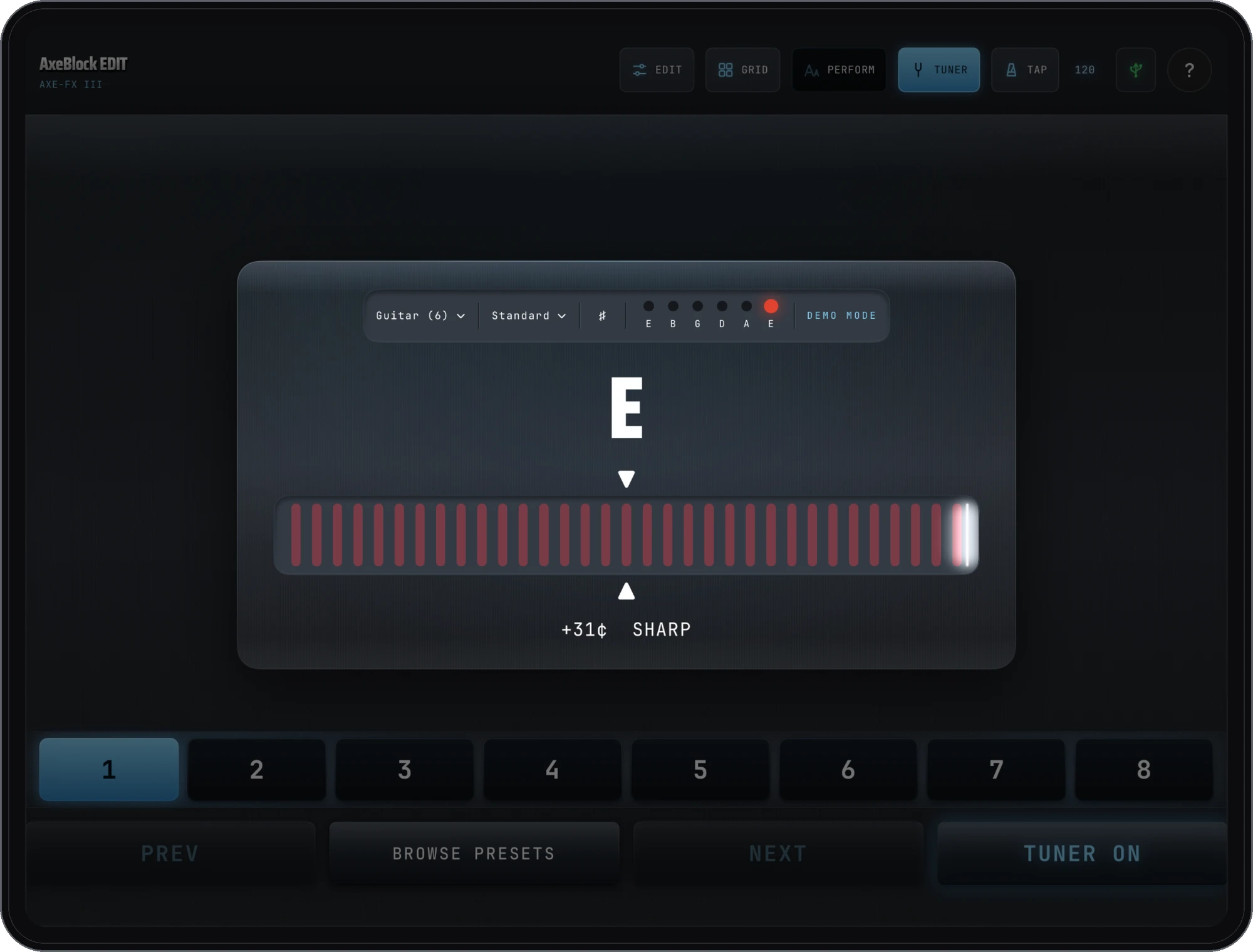This screenshot has width=1253, height=952.
Task: Click the Perform letters icon
Action: pos(811,70)
